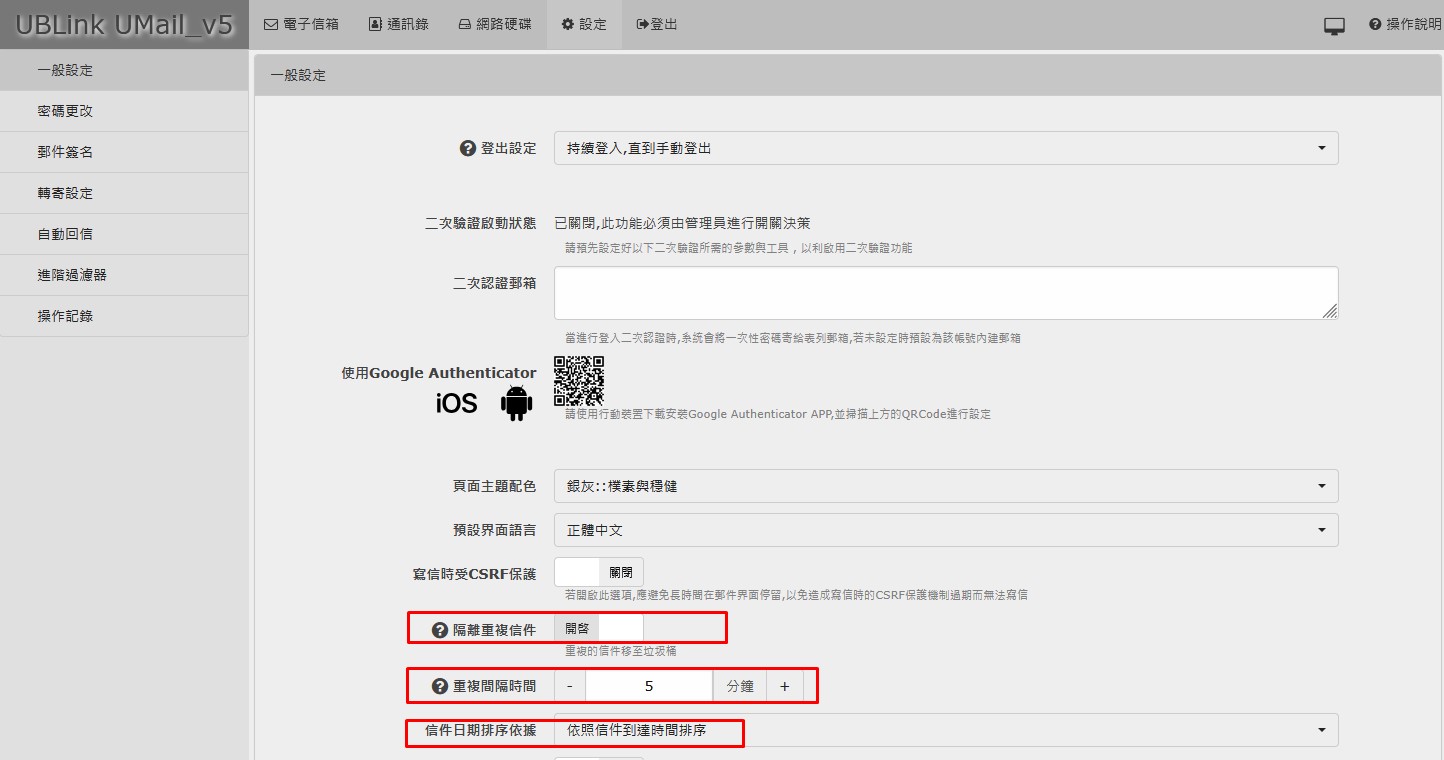Toggle the 寫信時受CSRF保護 switch
1444x760 pixels.
pyautogui.click(x=599, y=573)
